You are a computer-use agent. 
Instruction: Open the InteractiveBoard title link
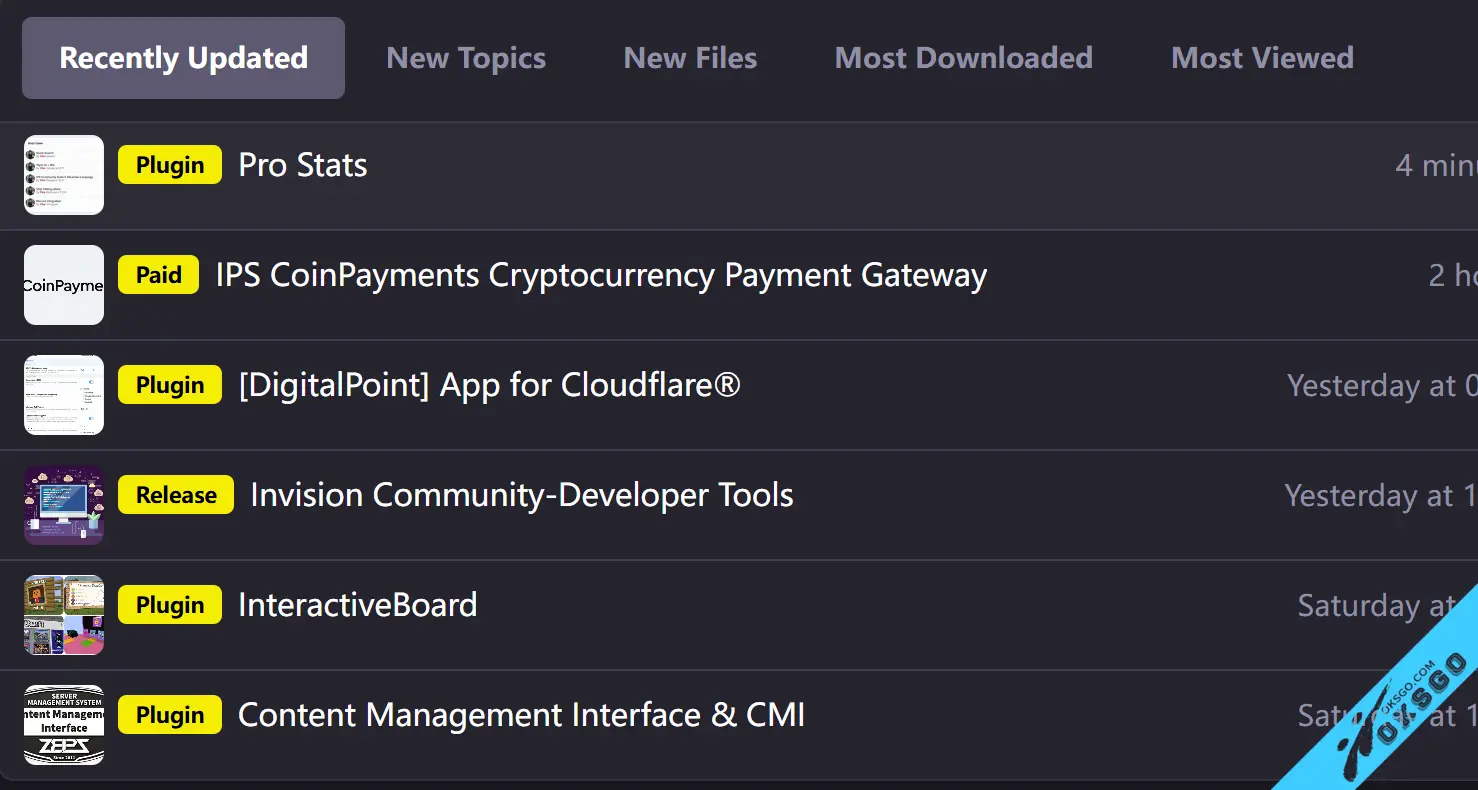coord(358,605)
